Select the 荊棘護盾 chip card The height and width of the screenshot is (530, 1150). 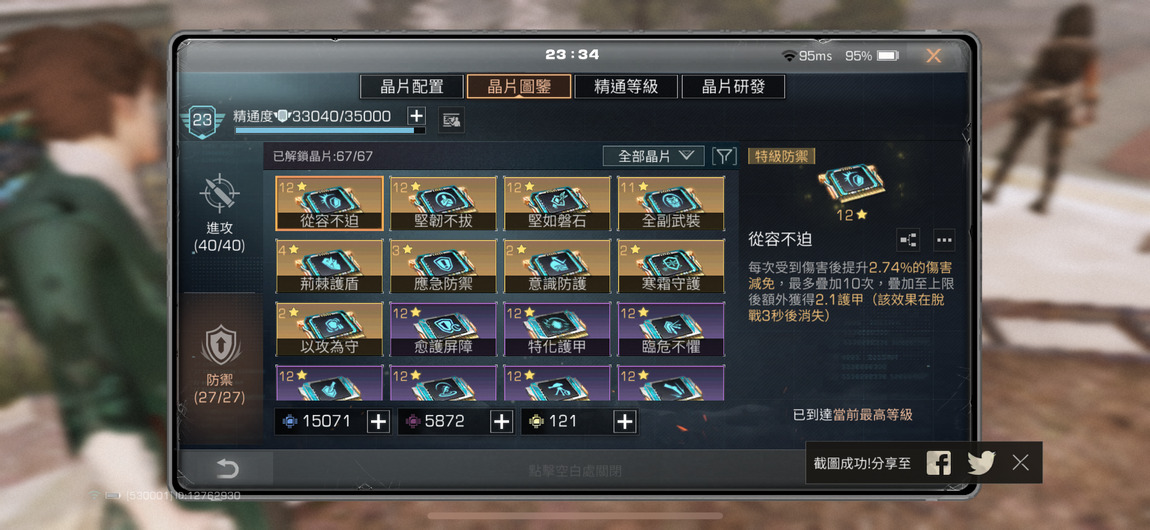329,266
